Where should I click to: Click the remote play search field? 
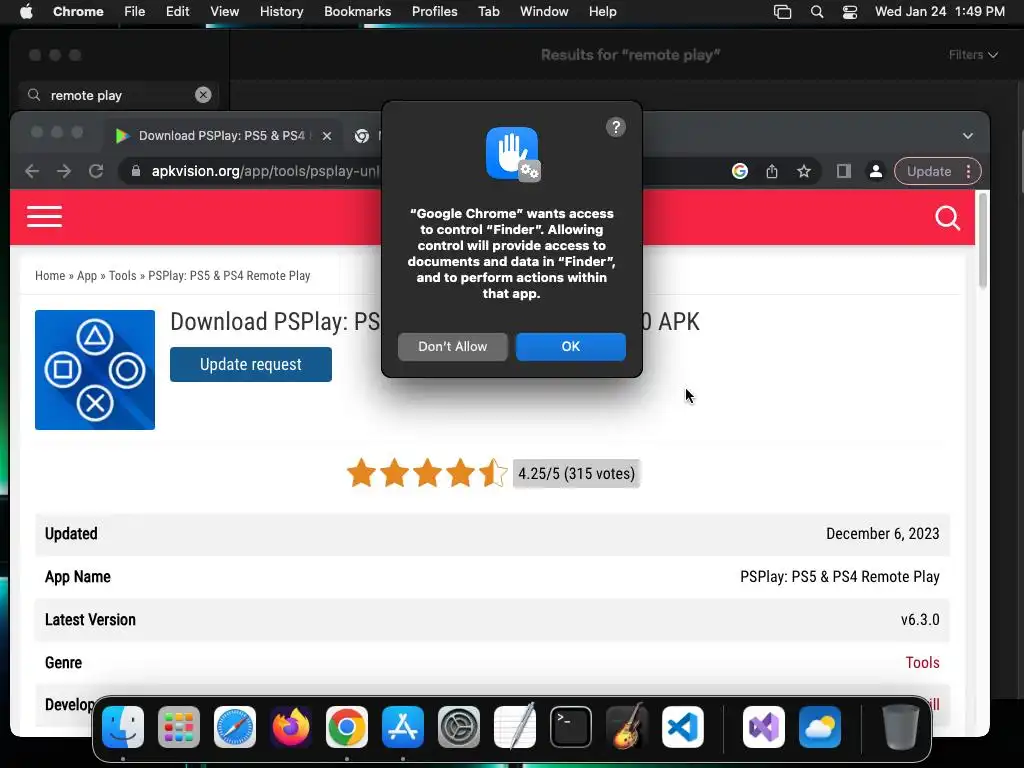[119, 95]
